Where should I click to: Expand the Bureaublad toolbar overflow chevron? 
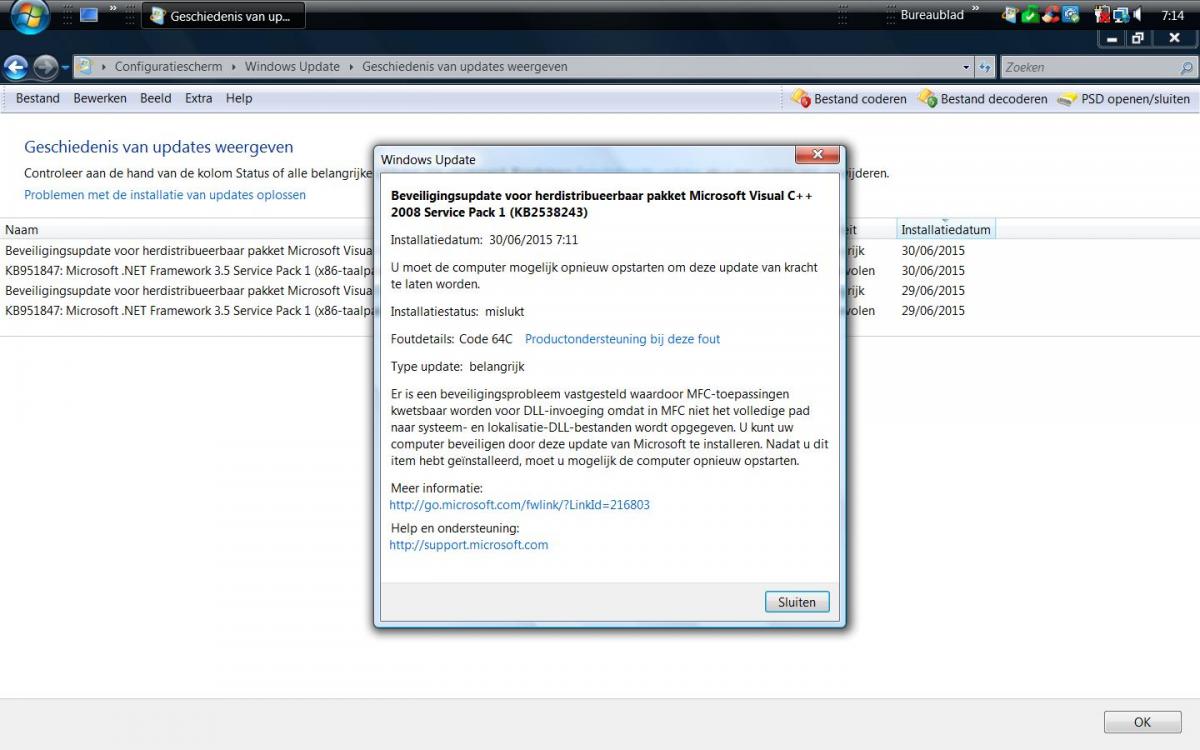(975, 10)
